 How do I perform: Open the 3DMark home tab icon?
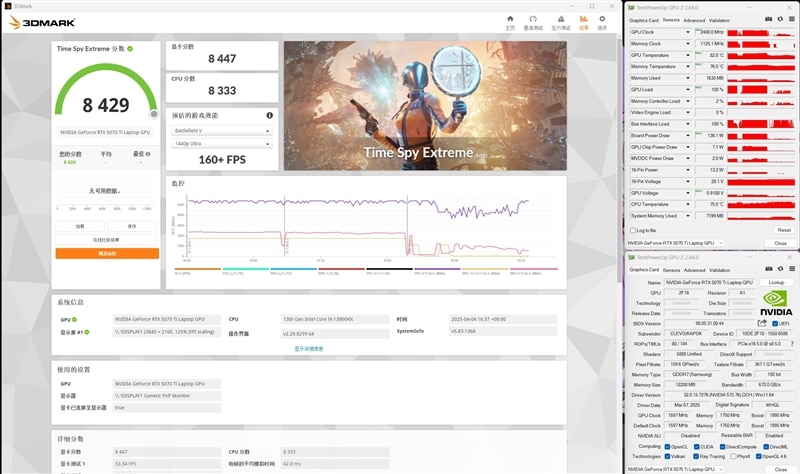[509, 19]
